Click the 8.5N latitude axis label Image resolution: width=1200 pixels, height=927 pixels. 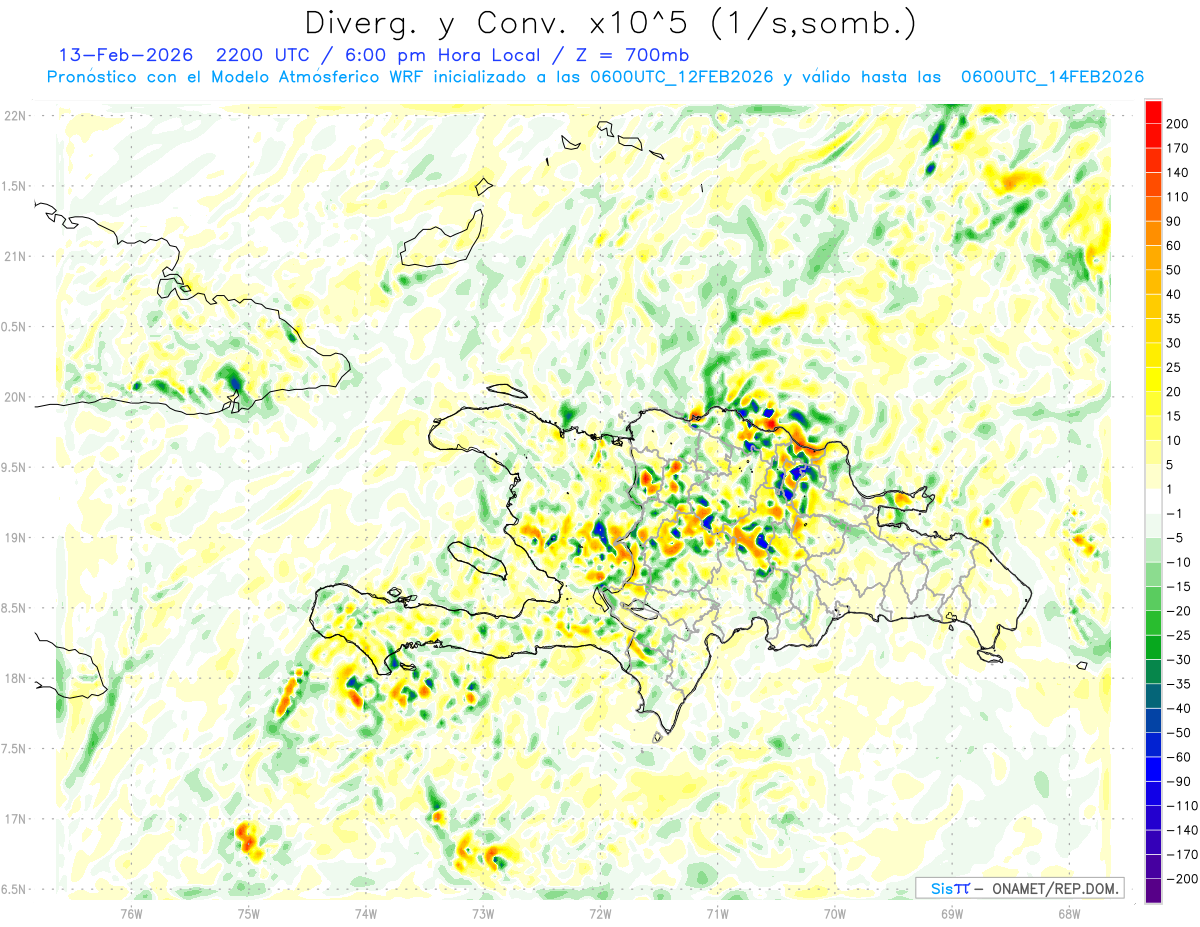pyautogui.click(x=15, y=608)
